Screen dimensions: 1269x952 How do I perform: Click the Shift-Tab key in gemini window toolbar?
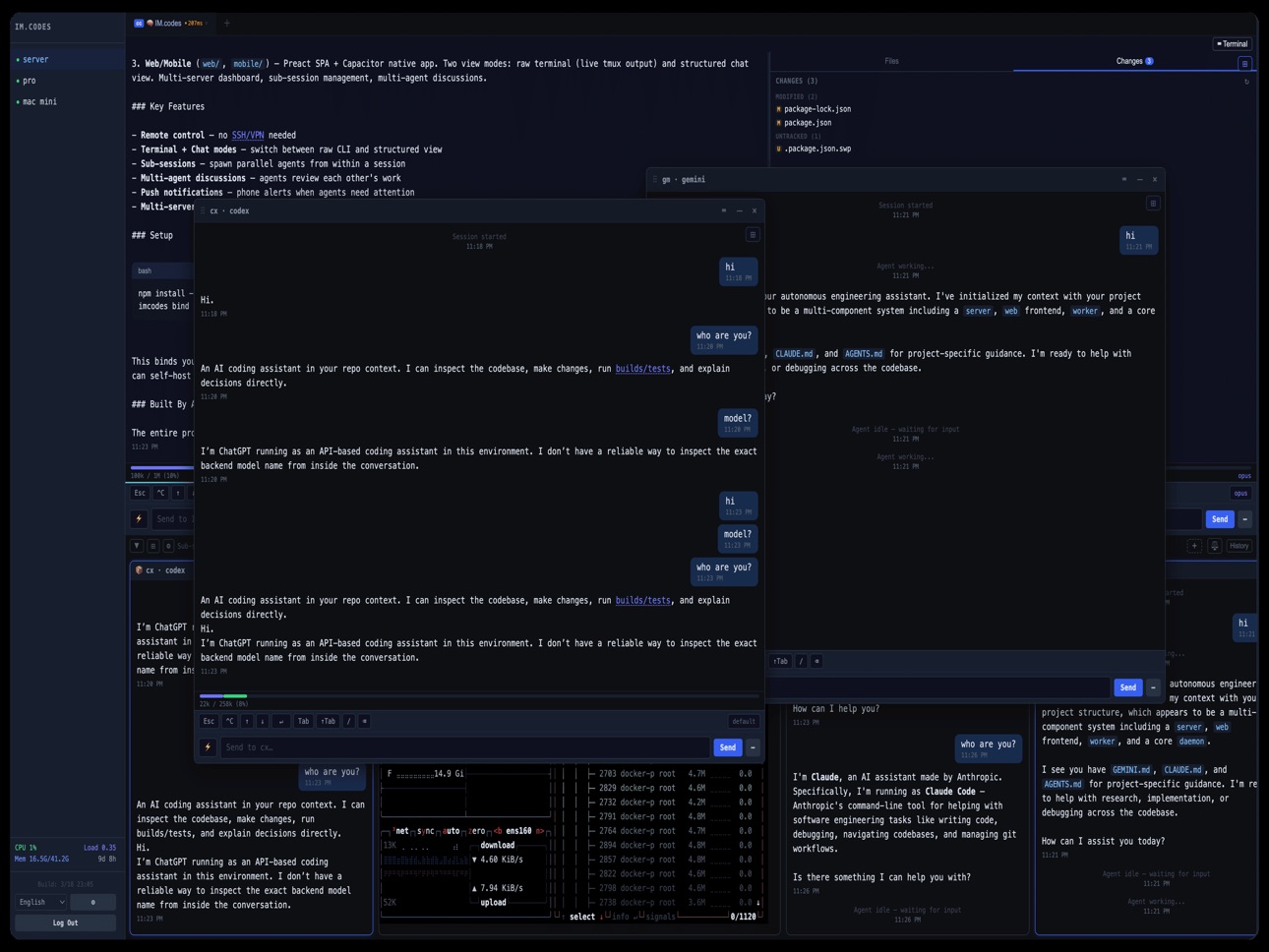(780, 661)
